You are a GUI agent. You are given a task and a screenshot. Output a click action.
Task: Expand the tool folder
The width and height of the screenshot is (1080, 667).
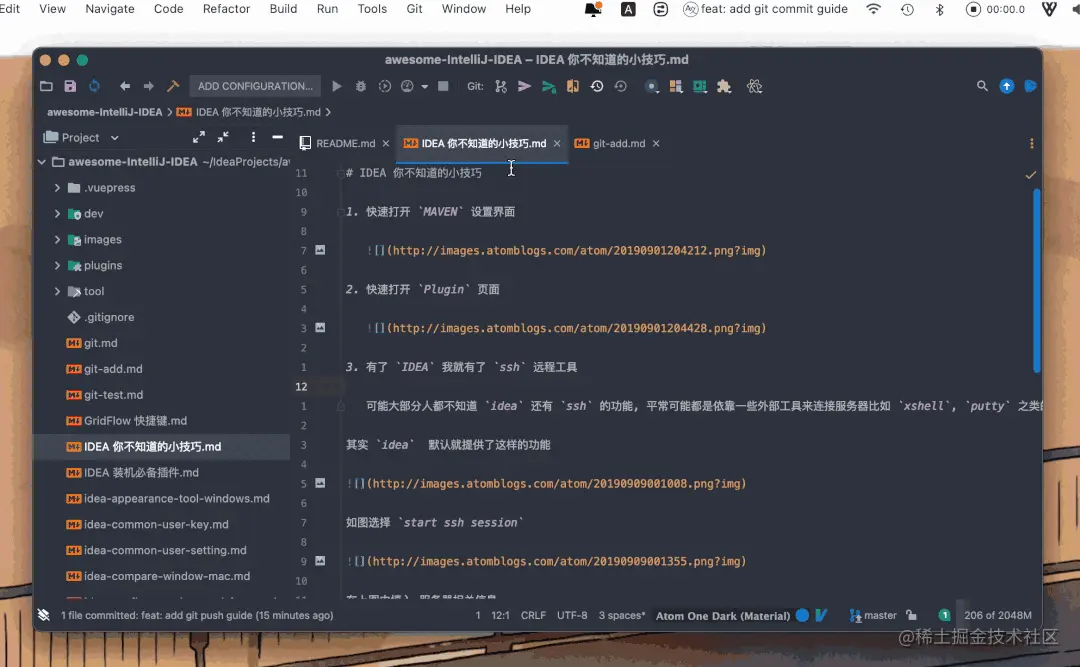point(57,291)
